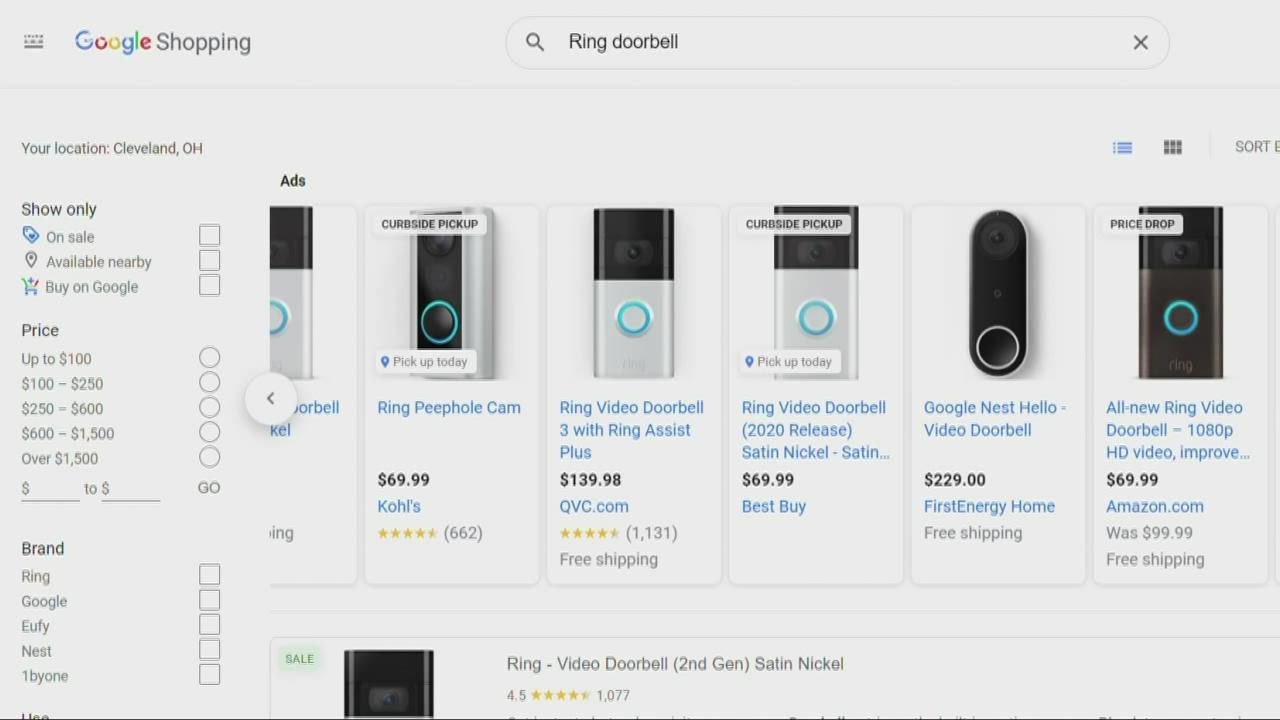Open the Ring Peephole Cam listing
Screen dimensions: 1280x720
click(x=449, y=408)
